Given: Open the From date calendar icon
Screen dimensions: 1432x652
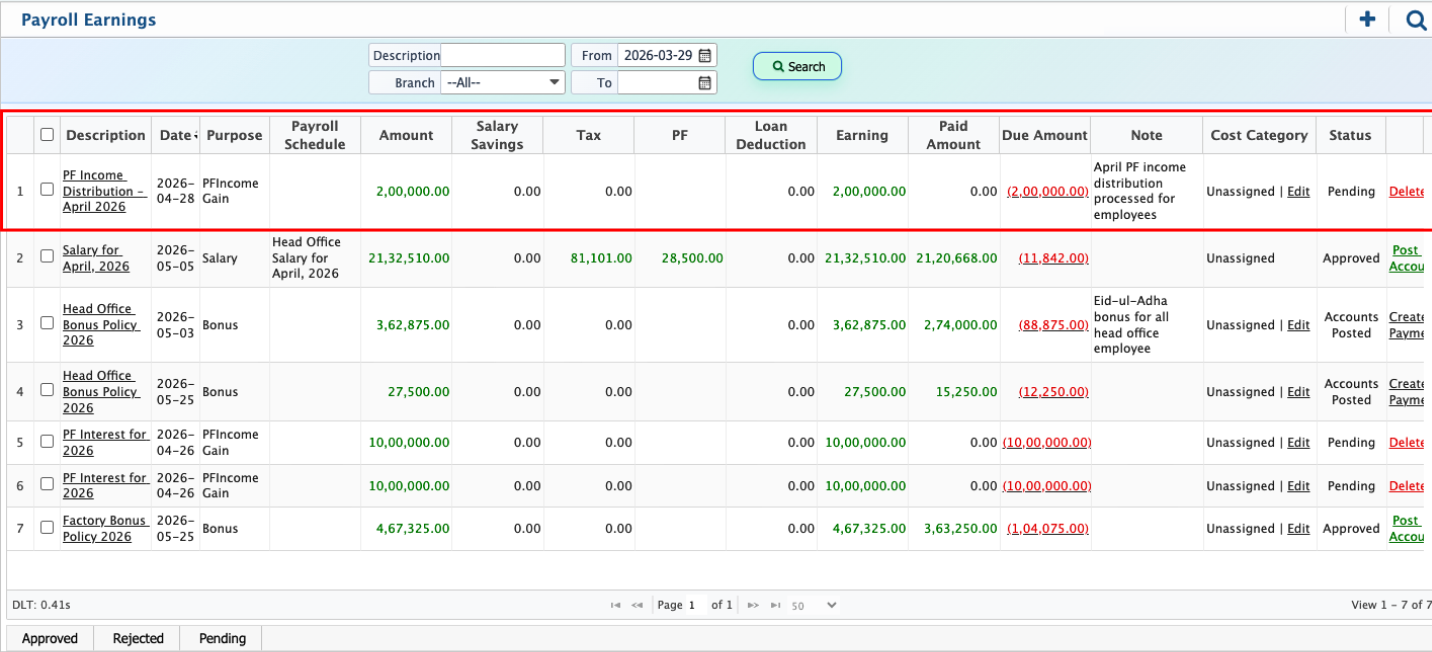Looking at the screenshot, I should (x=705, y=56).
